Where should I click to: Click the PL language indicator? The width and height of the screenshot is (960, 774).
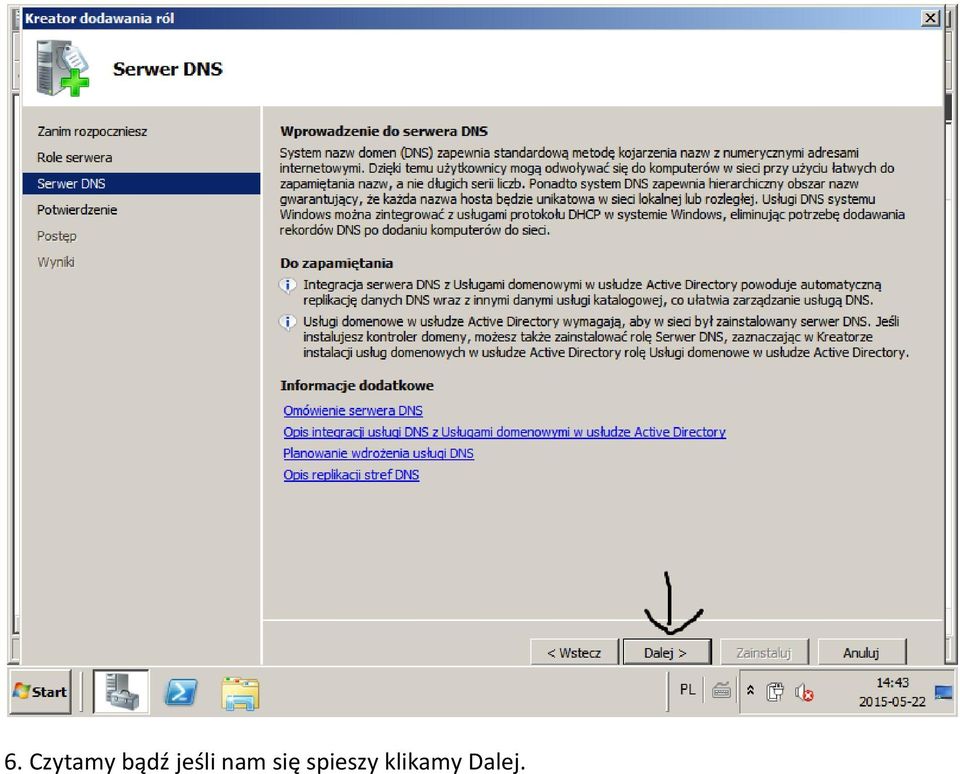click(x=688, y=690)
